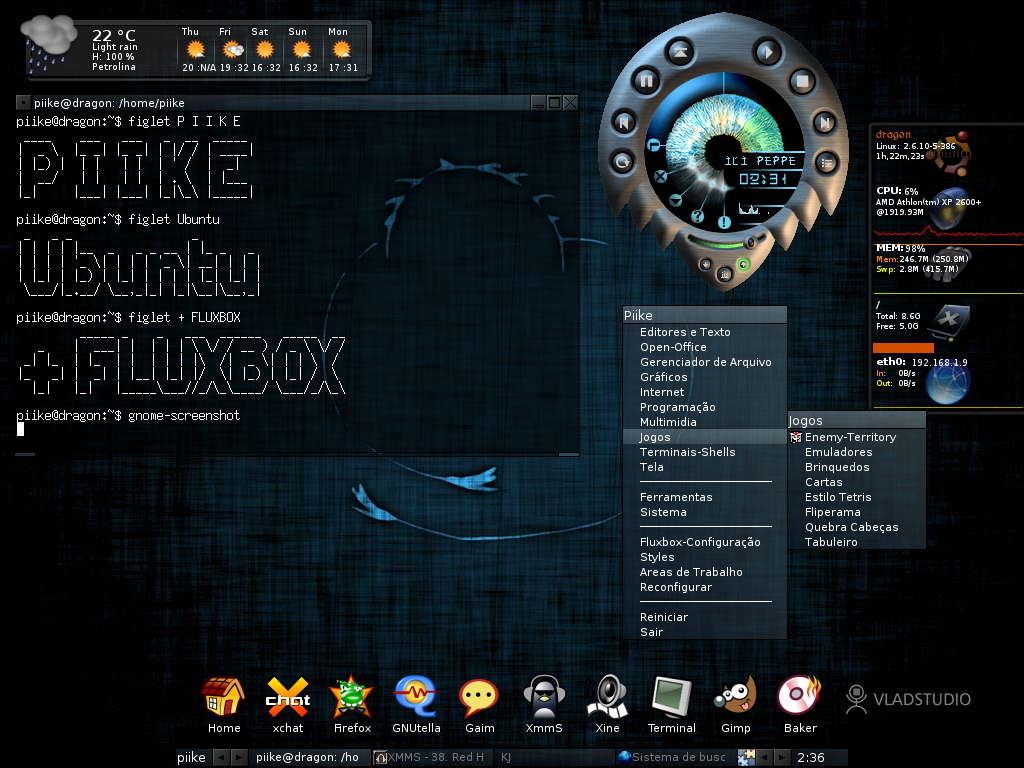Pause the song in the XMMS player

tap(647, 81)
